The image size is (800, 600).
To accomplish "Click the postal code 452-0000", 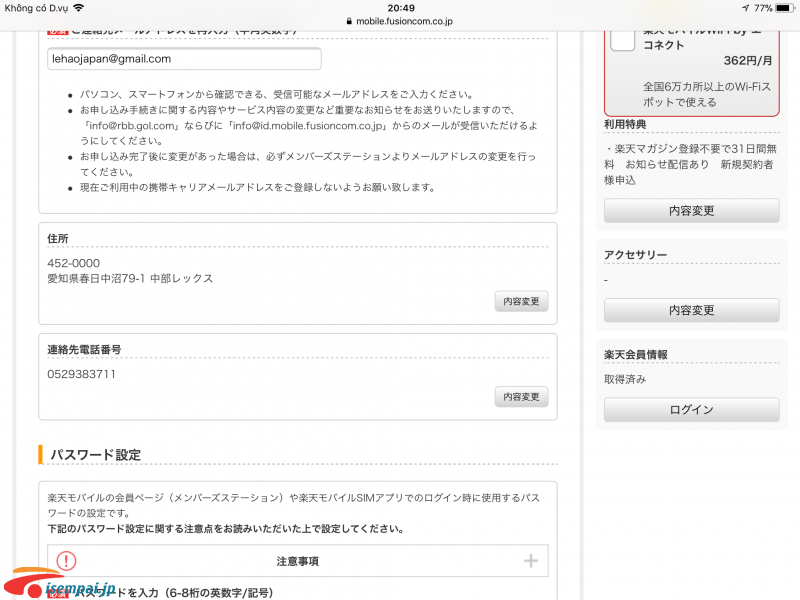I will click(73, 263).
